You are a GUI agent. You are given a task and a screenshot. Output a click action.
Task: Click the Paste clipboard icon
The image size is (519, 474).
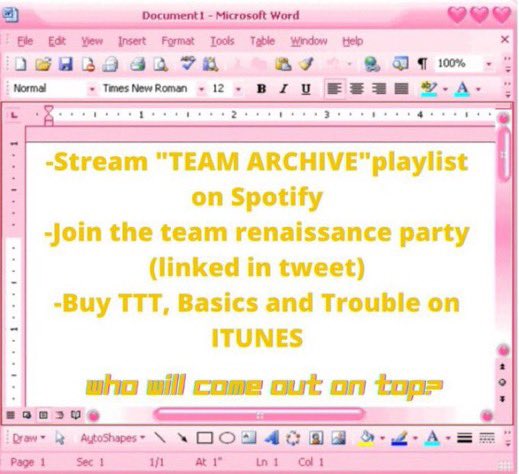point(283,63)
